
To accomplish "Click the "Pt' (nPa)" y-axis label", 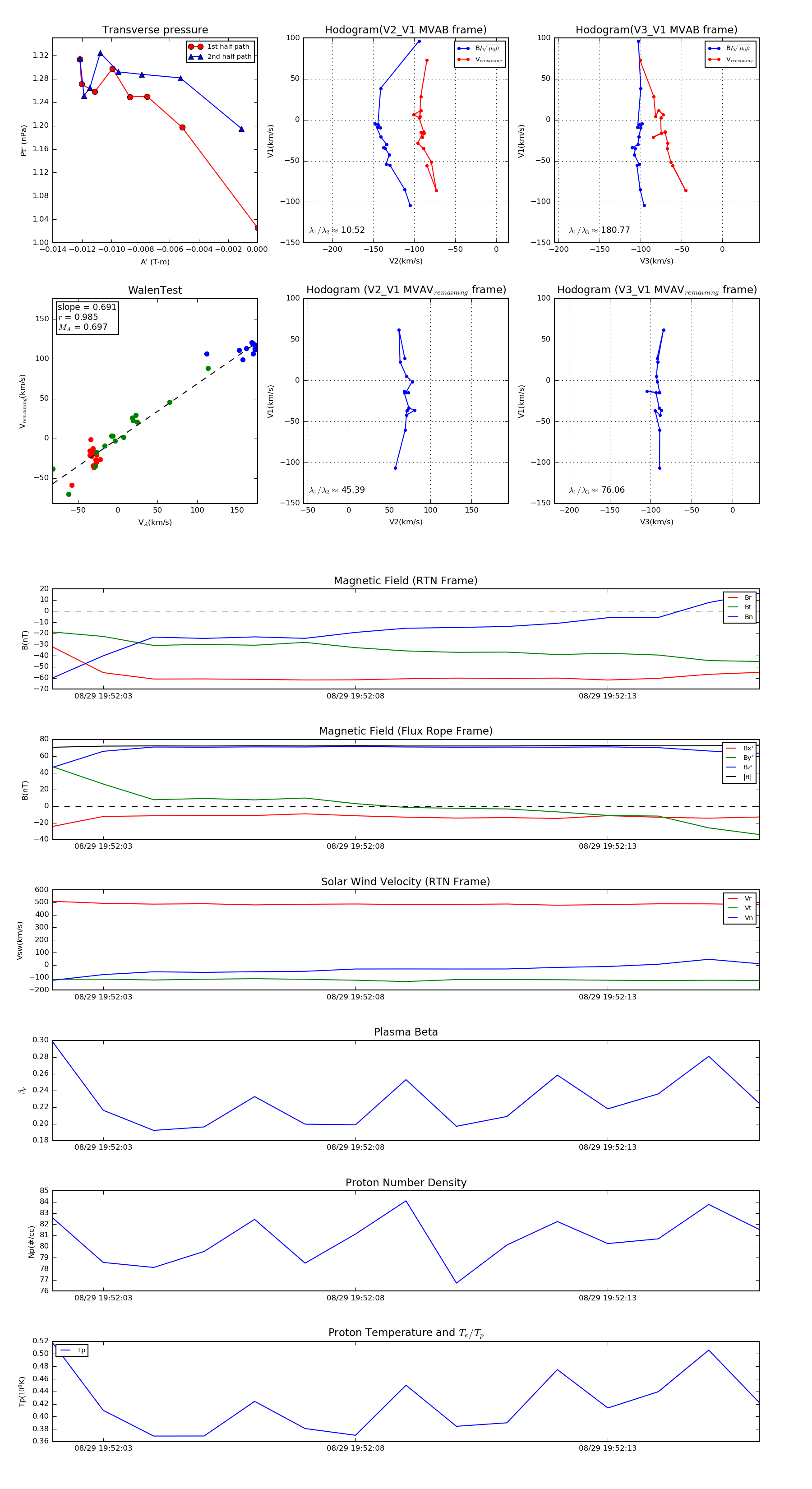I will [24, 140].
